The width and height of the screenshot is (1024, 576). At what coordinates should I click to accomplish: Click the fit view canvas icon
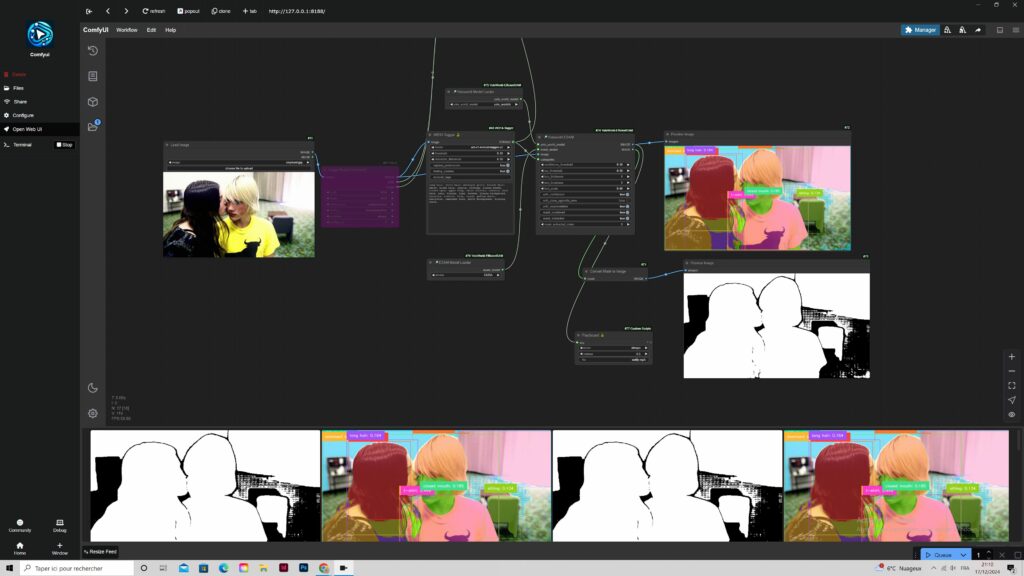(1011, 385)
